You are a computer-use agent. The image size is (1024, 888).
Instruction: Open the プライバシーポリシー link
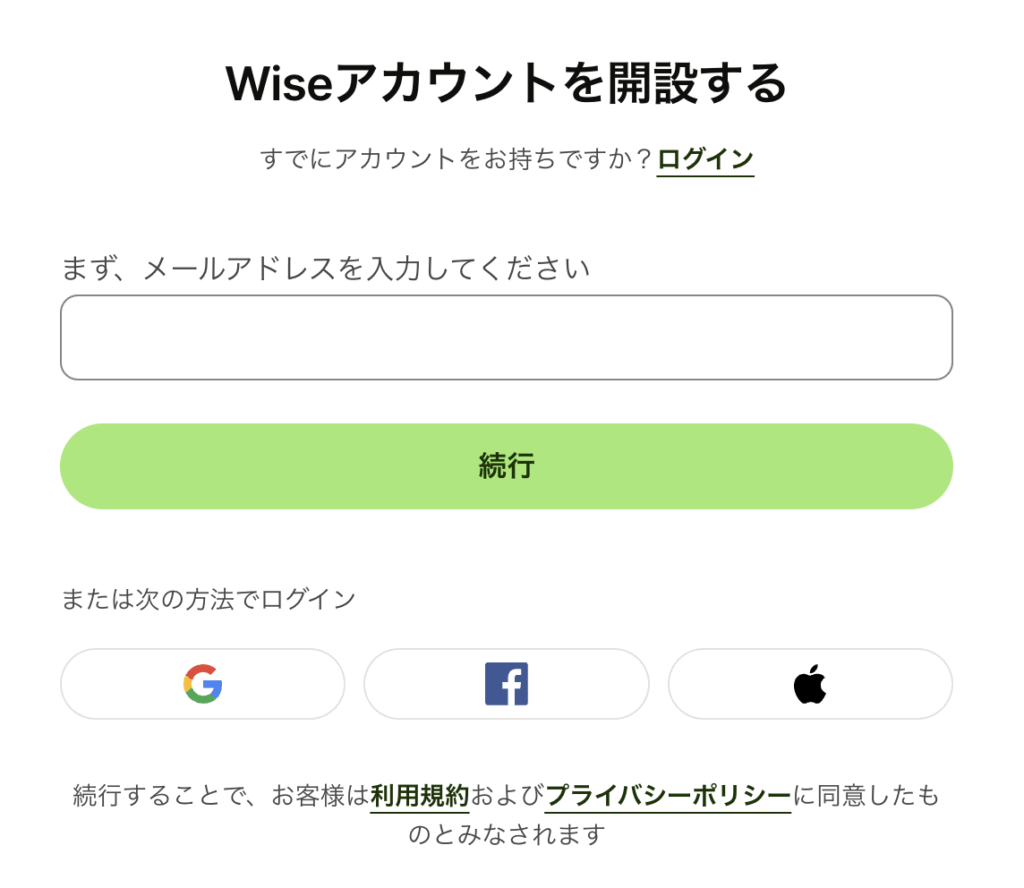[x=667, y=796]
